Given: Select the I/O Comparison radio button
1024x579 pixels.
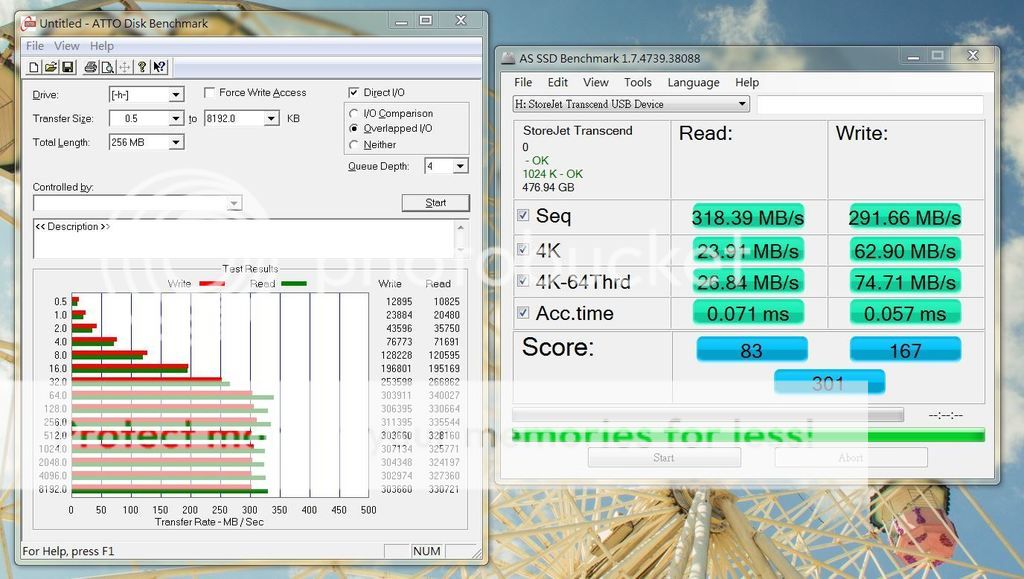Looking at the screenshot, I should click(353, 114).
